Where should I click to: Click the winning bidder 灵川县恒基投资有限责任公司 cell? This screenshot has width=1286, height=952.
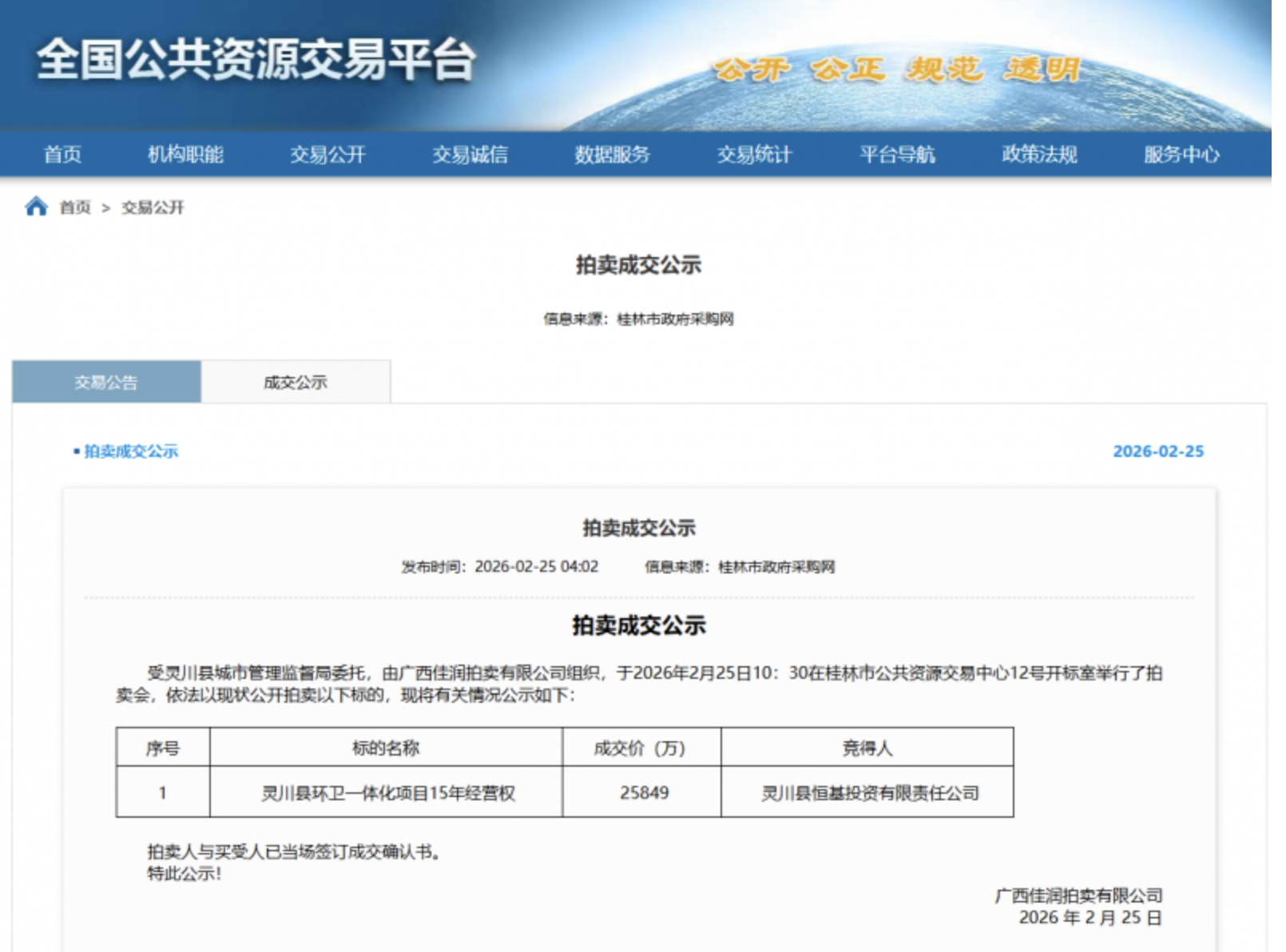point(869,793)
